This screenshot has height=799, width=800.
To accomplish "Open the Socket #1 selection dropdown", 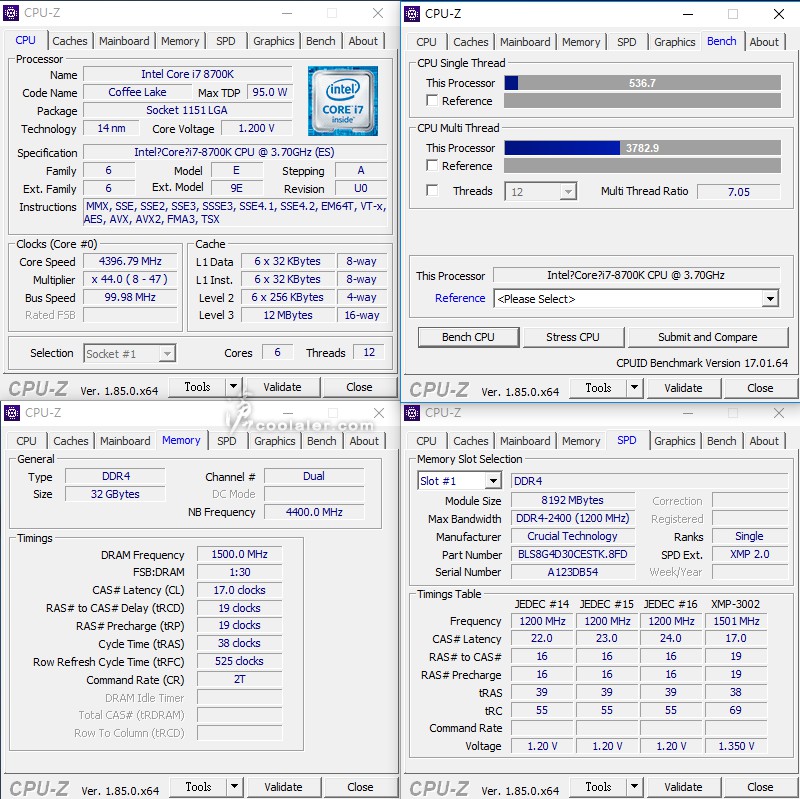I will point(167,354).
